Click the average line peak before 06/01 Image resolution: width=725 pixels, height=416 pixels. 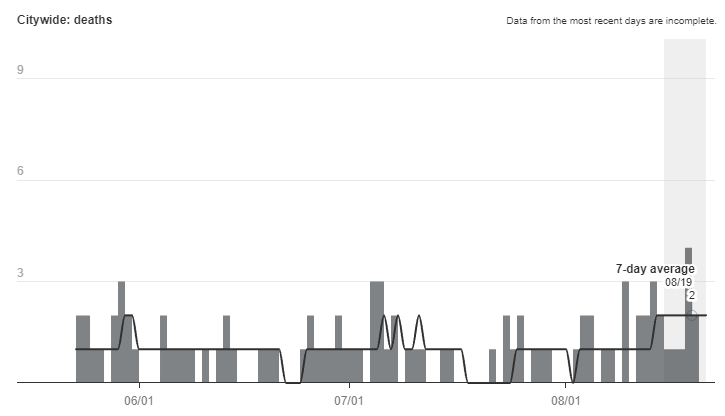pos(127,316)
